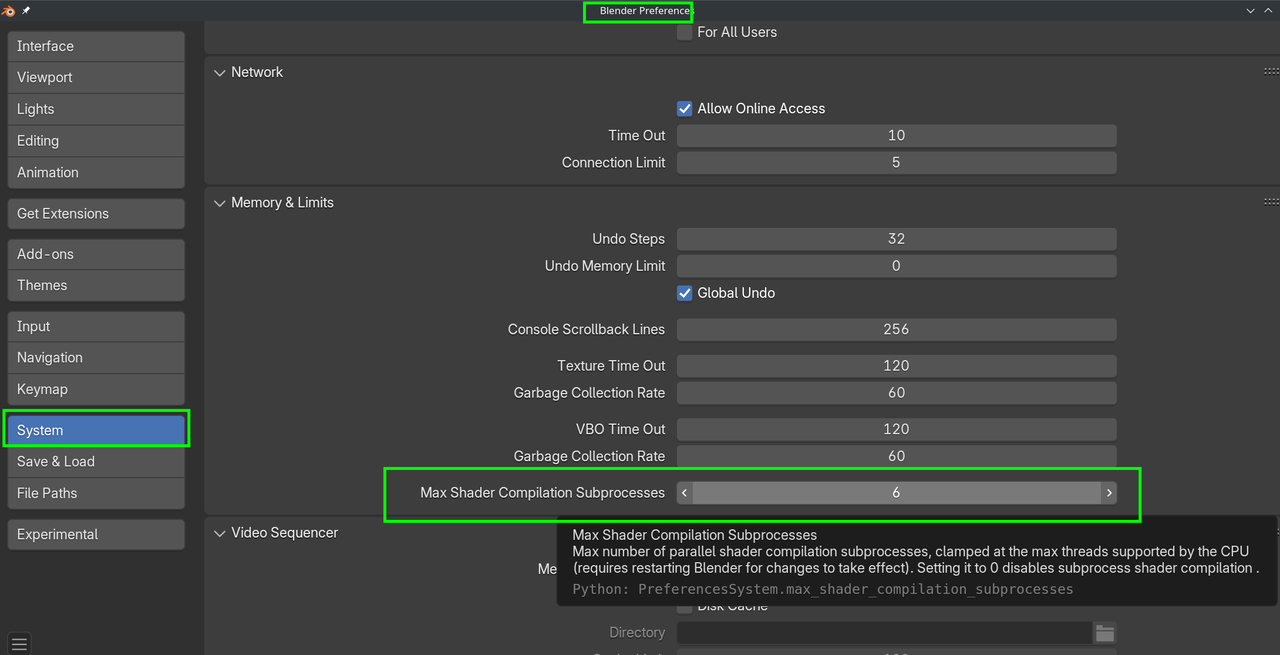Toggle the For All Users checkbox
Image resolution: width=1280 pixels, height=655 pixels.
click(x=685, y=32)
